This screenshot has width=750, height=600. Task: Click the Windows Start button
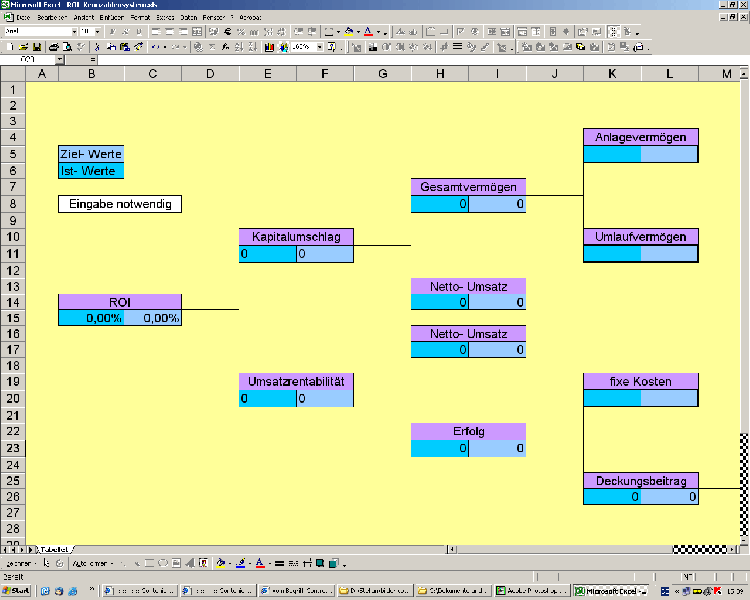(x=16, y=591)
